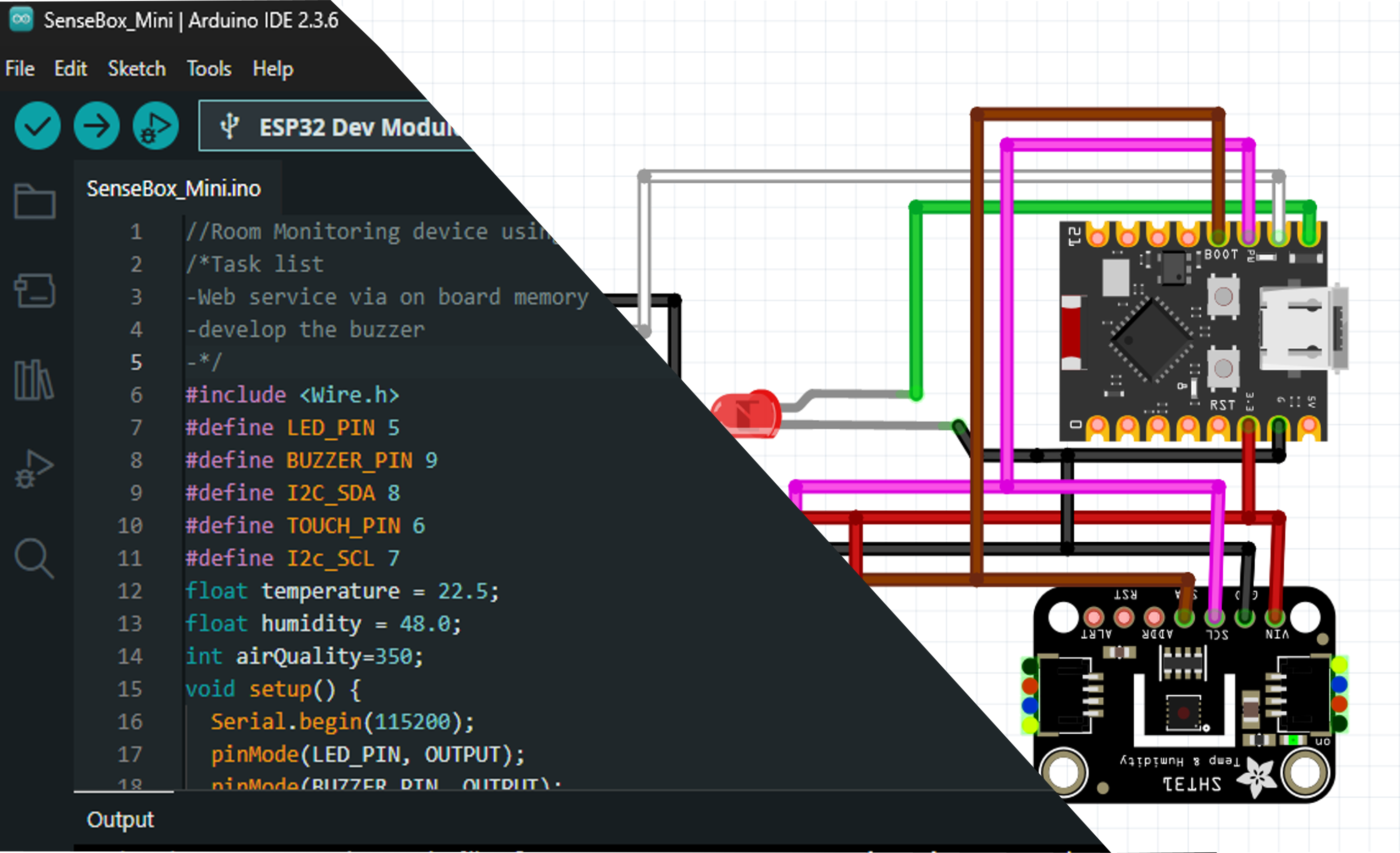
Task: Open the Help menu
Action: coord(273,69)
